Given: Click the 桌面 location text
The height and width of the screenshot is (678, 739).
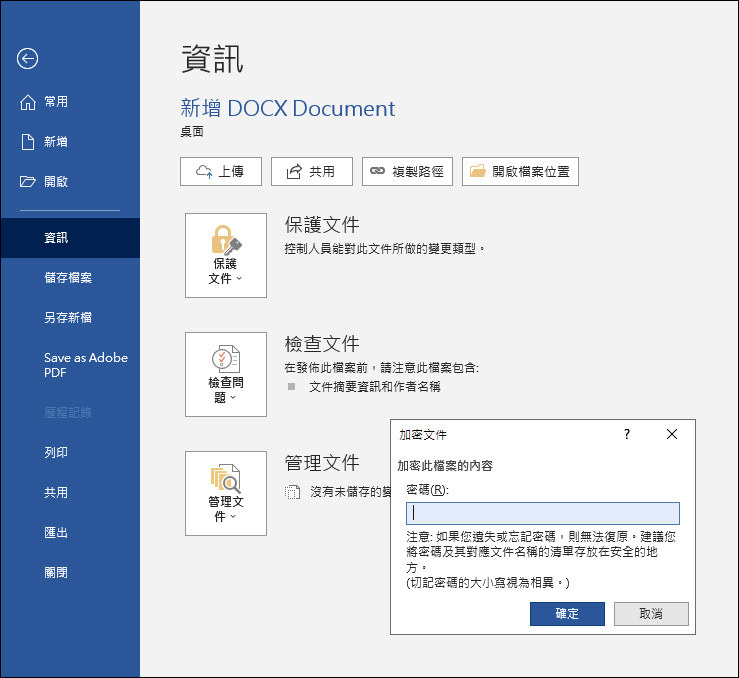Looking at the screenshot, I should [192, 131].
